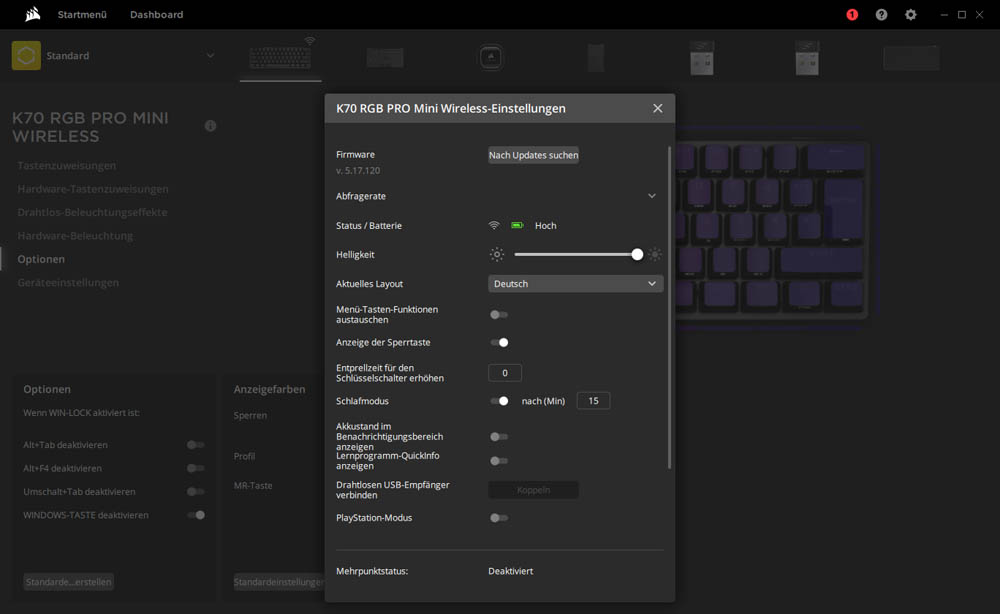Select the cooler pump device thumbnail
Screen dimensions: 1000x614
point(490,57)
